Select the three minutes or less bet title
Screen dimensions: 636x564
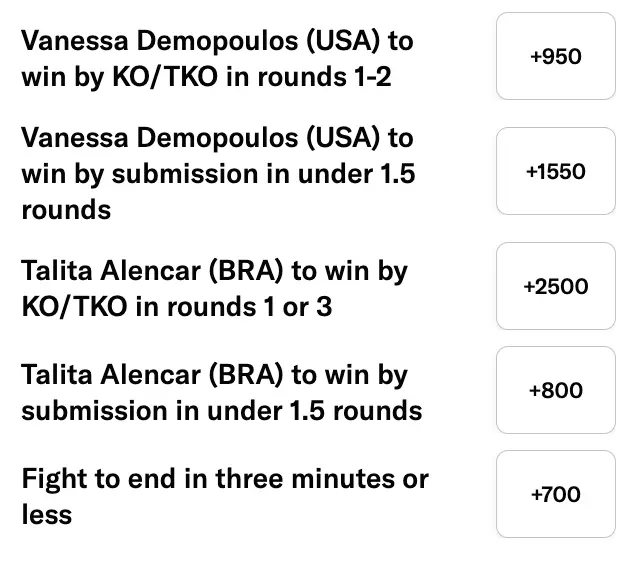224,496
